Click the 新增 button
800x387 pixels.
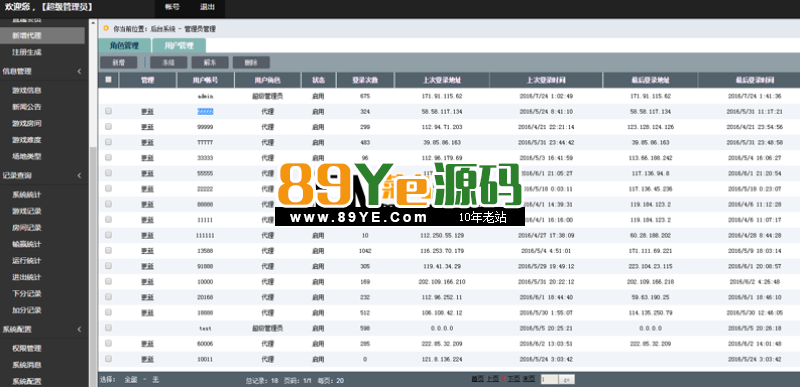[x=118, y=62]
